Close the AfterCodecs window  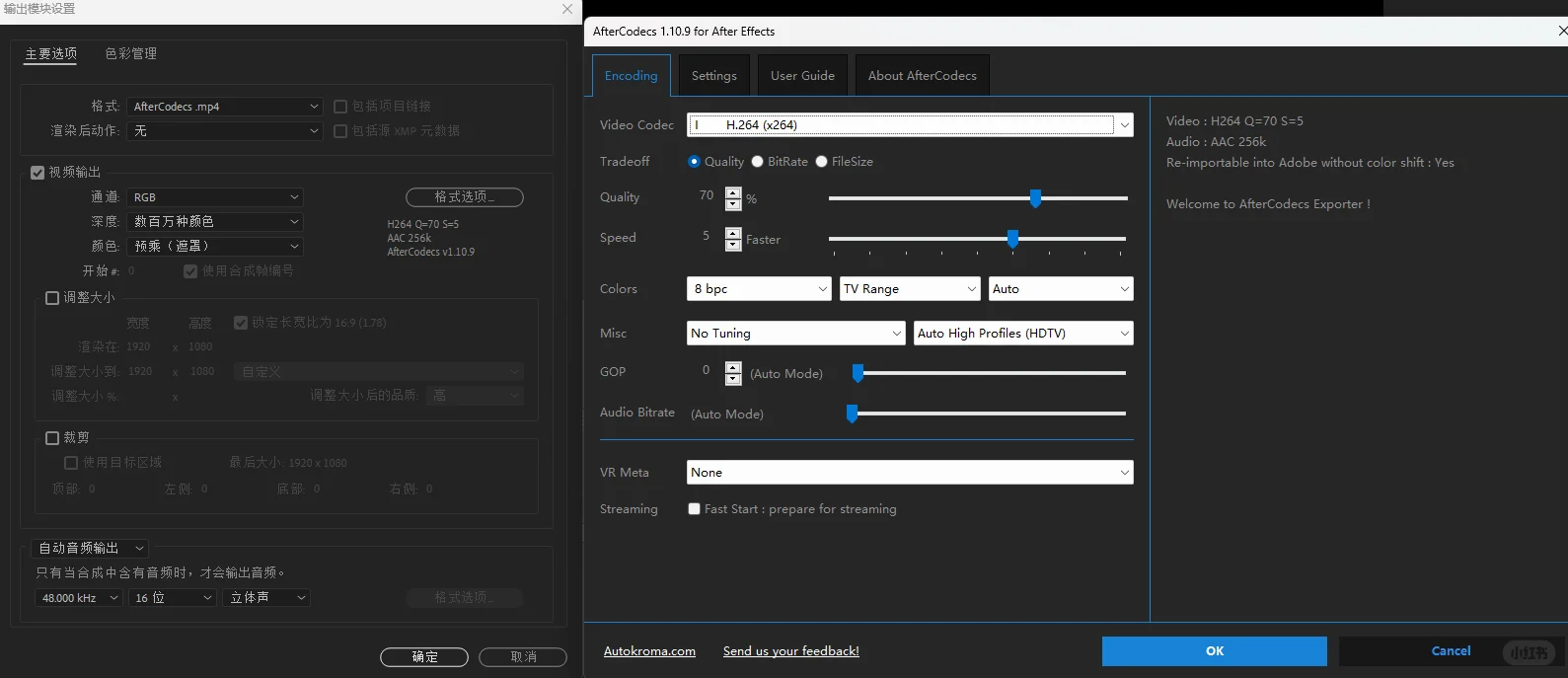point(1562,31)
